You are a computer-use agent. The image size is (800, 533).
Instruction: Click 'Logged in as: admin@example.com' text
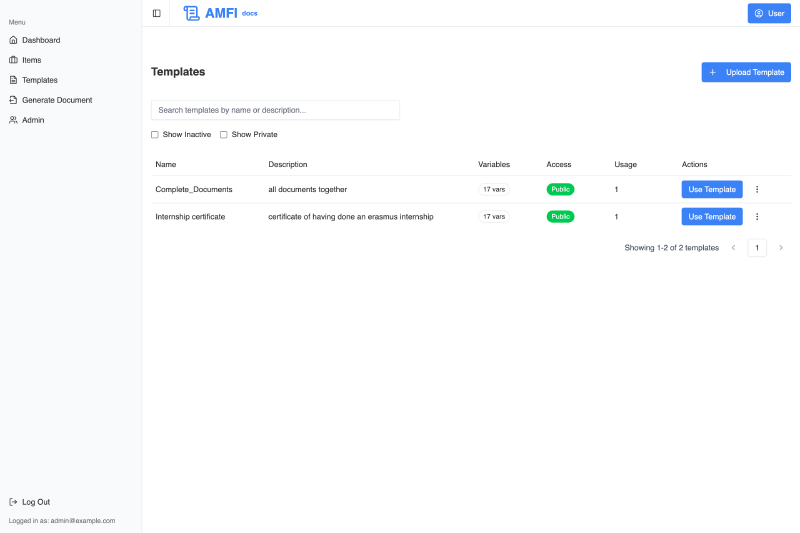(62, 521)
